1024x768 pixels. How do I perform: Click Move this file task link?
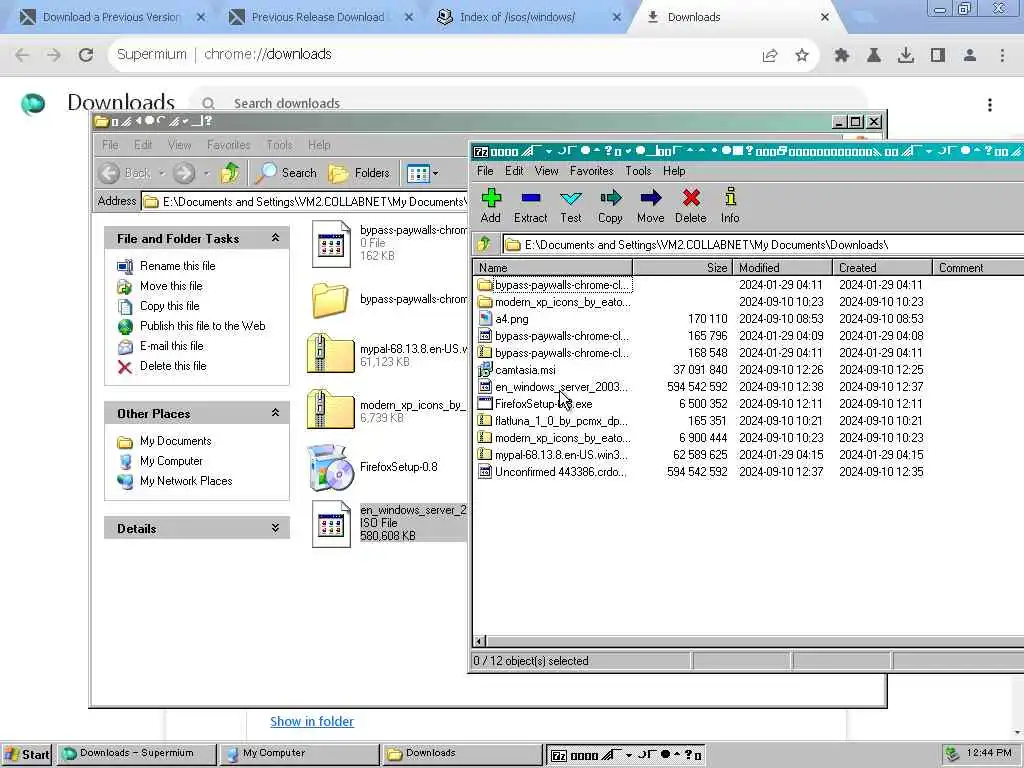171,286
